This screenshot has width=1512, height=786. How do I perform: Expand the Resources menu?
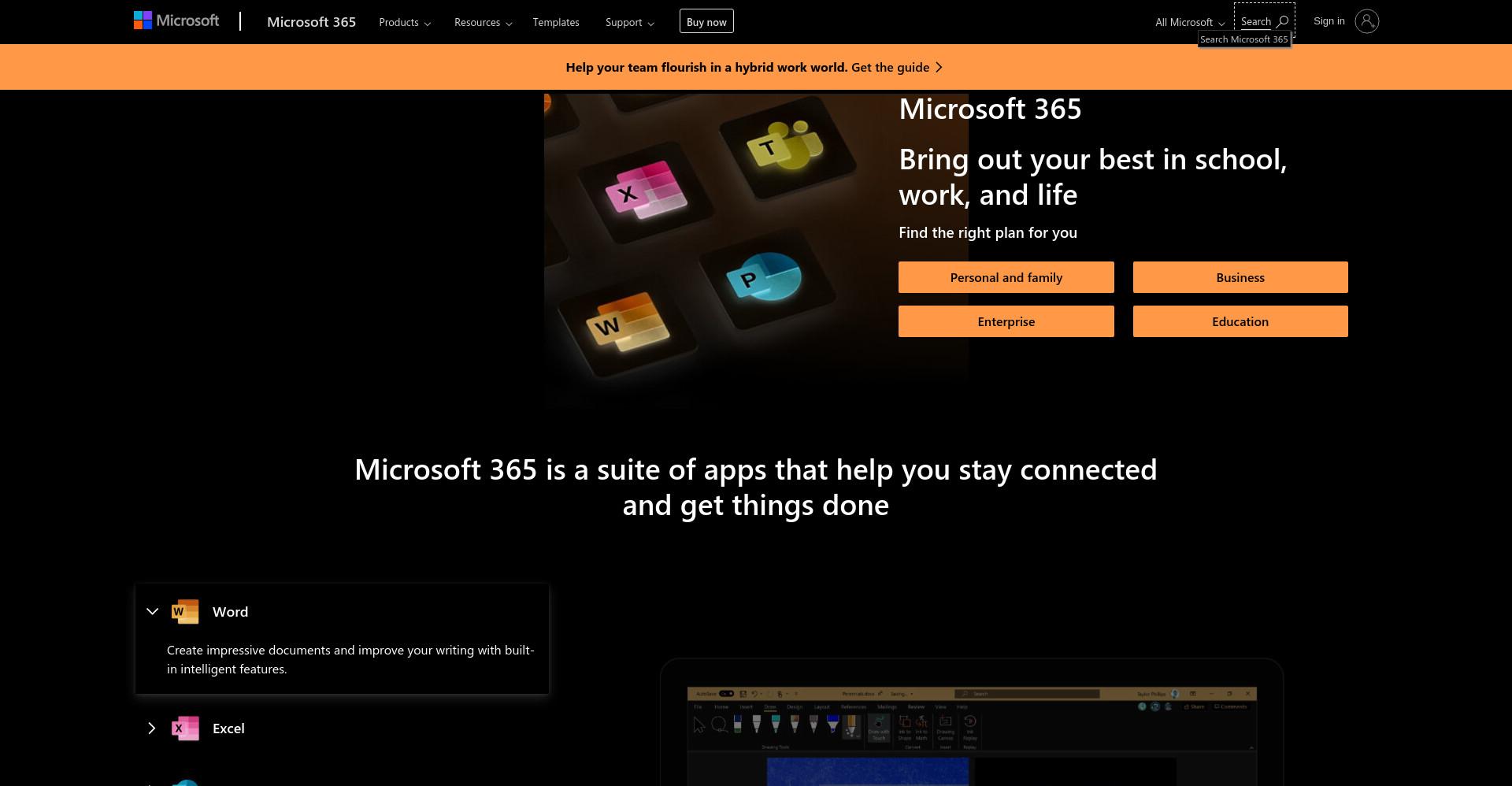[483, 22]
